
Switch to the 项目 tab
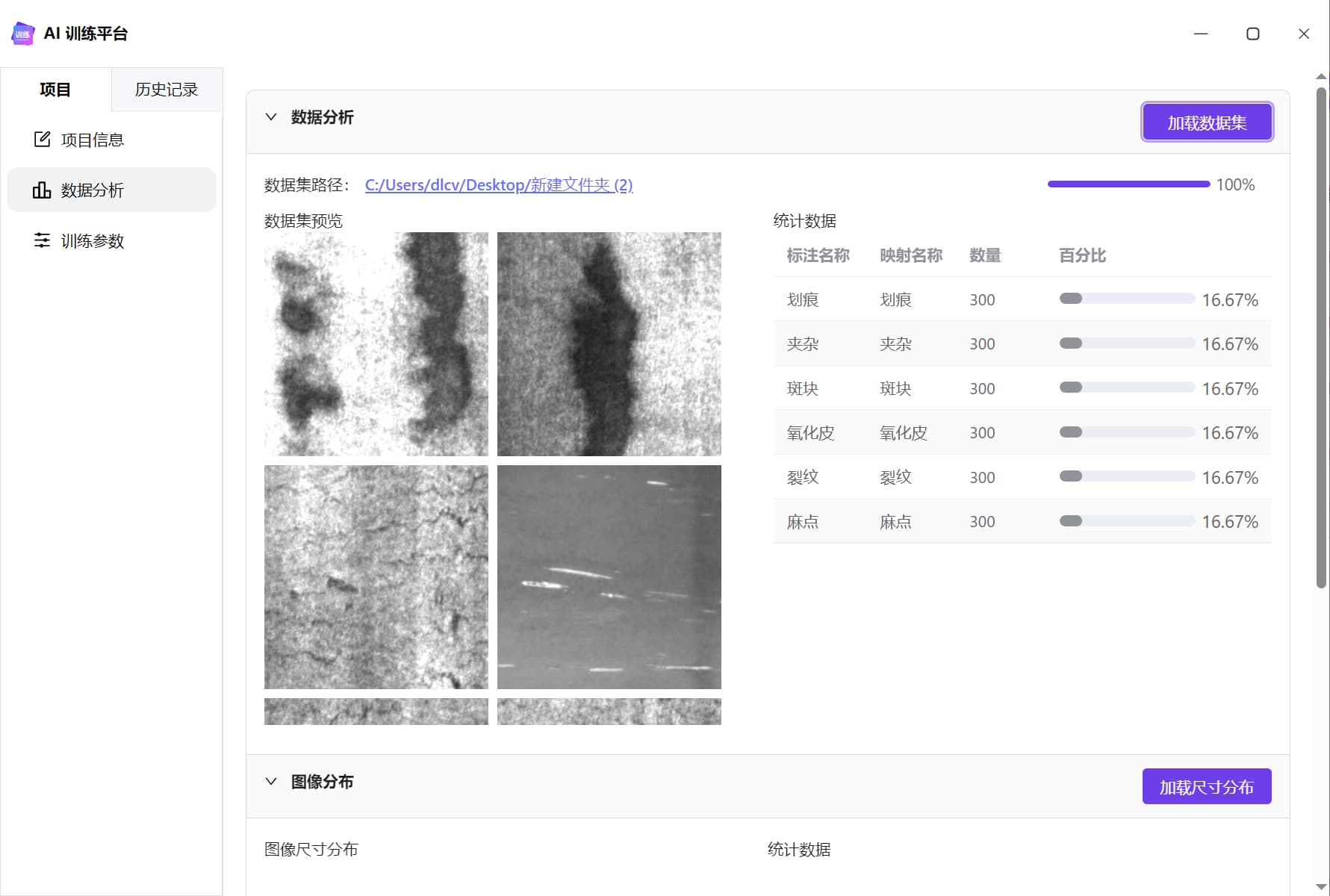point(55,90)
